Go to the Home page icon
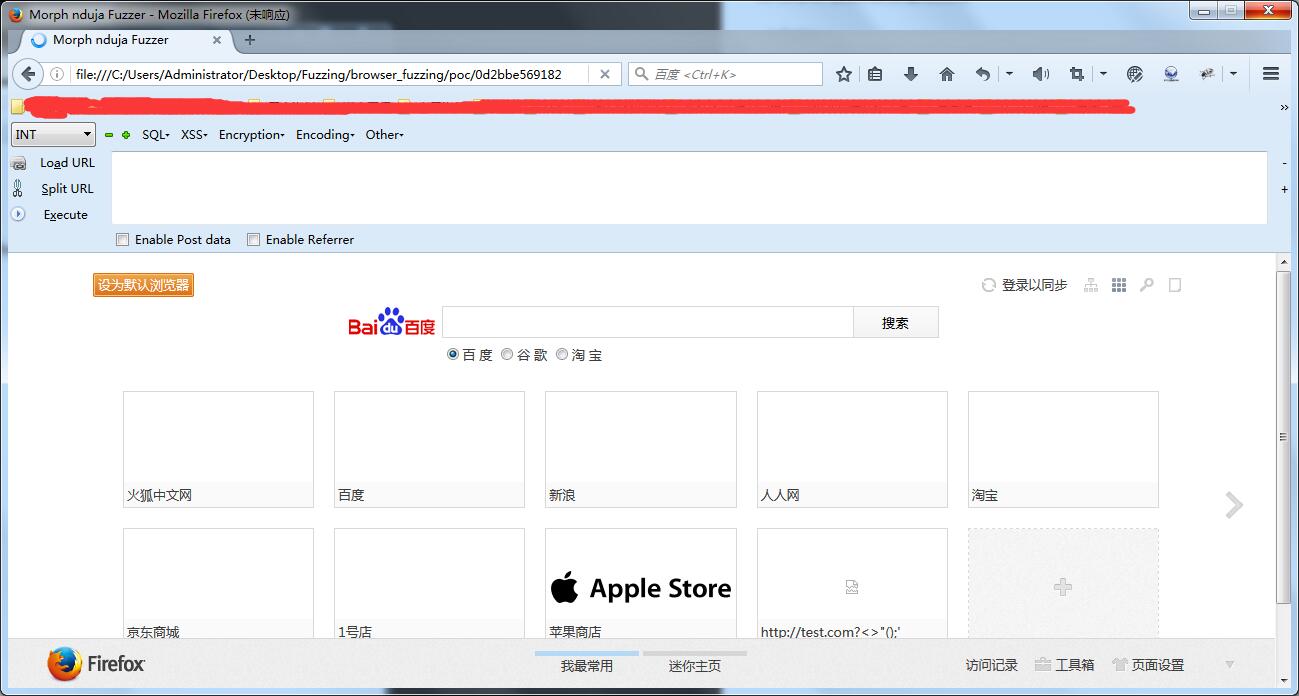Screen dimensions: 1299x696 [947, 74]
